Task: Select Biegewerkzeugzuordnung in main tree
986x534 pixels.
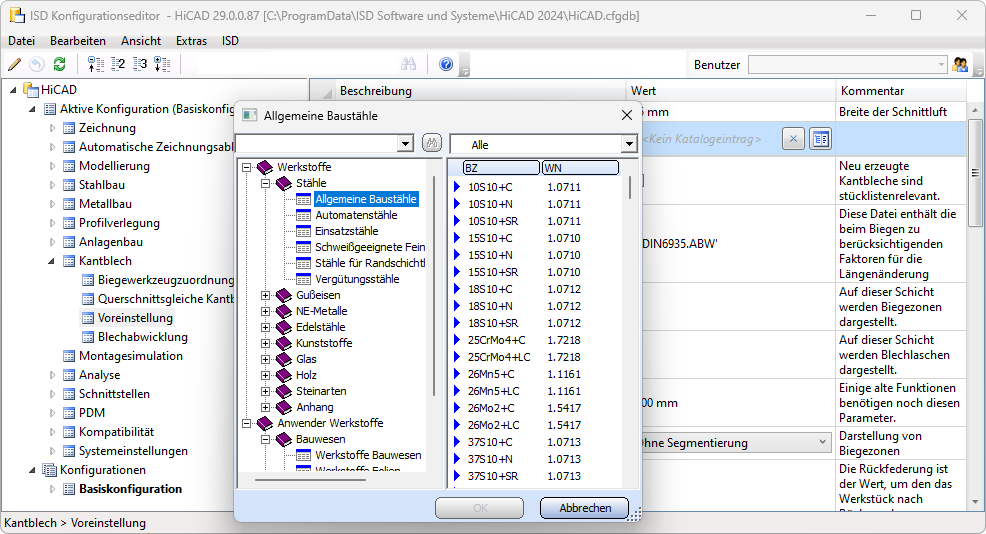Action: [165, 280]
